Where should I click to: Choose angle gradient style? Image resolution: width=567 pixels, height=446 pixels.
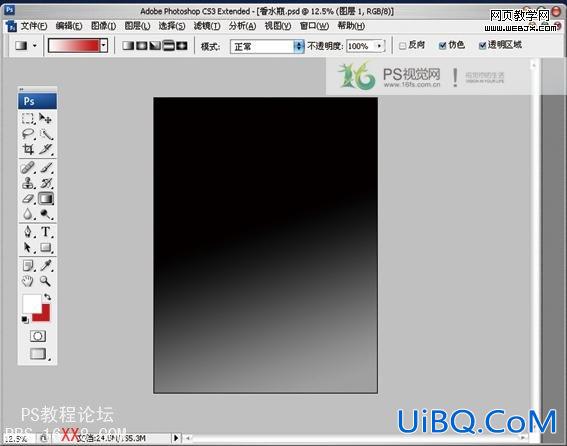coord(155,46)
